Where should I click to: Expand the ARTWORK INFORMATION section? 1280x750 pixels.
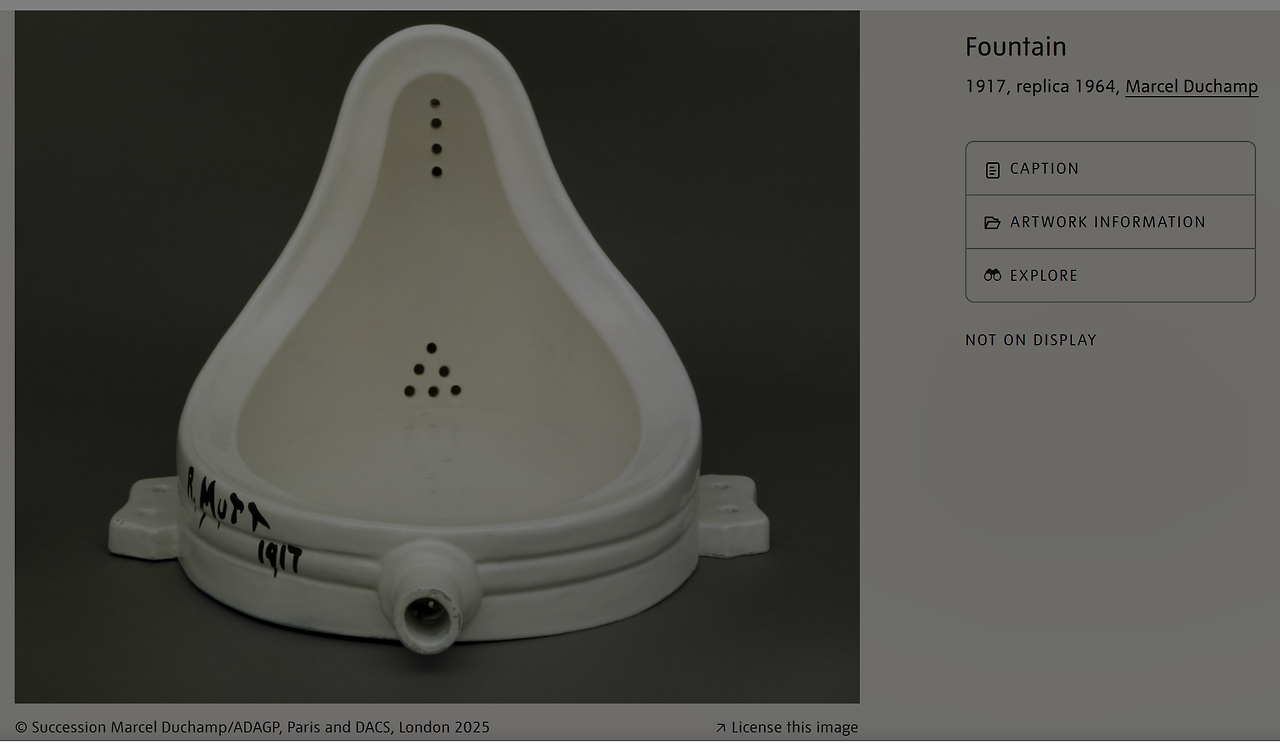1110,222
